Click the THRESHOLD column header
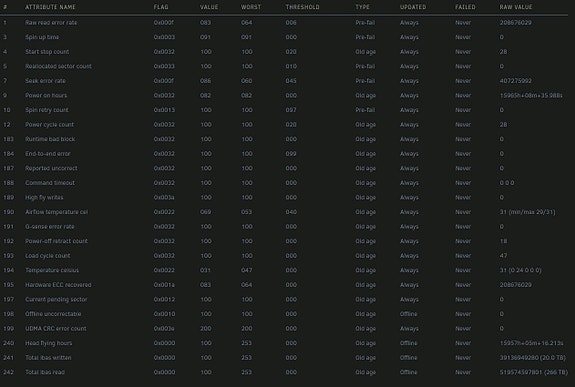This screenshot has width=575, height=387. (x=303, y=7)
